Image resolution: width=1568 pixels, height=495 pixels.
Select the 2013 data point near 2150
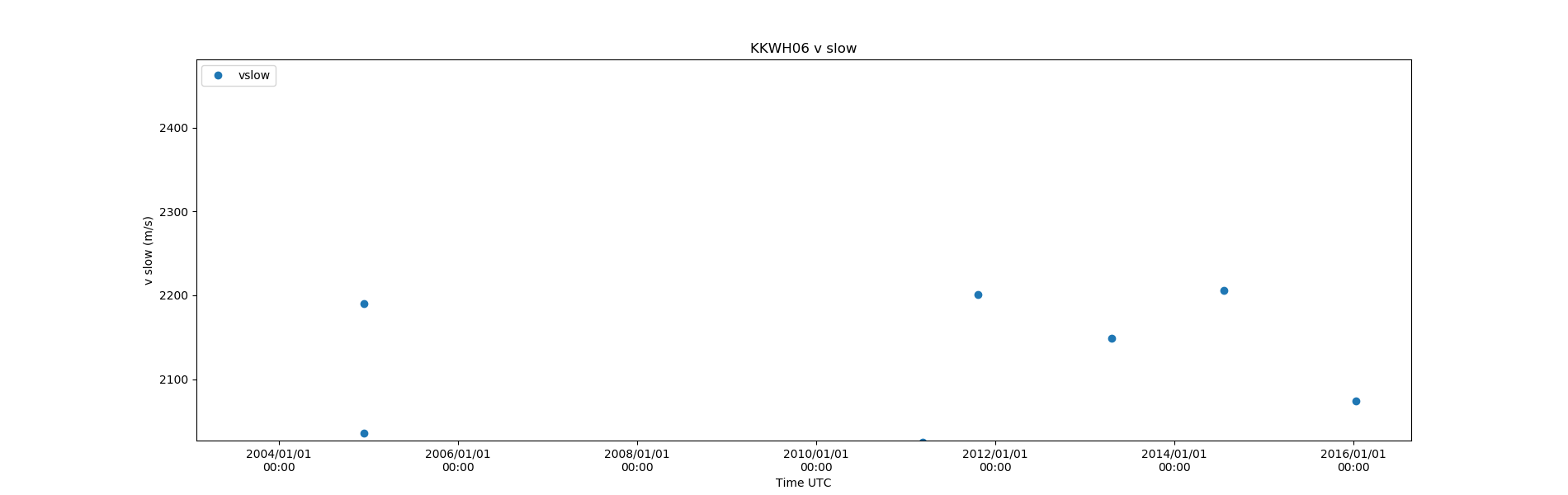pyautogui.click(x=1112, y=338)
